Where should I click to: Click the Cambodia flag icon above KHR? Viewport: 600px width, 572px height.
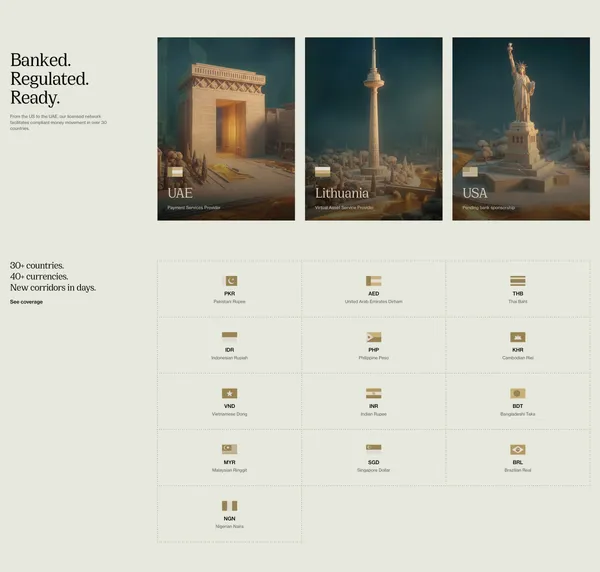pyautogui.click(x=518, y=337)
